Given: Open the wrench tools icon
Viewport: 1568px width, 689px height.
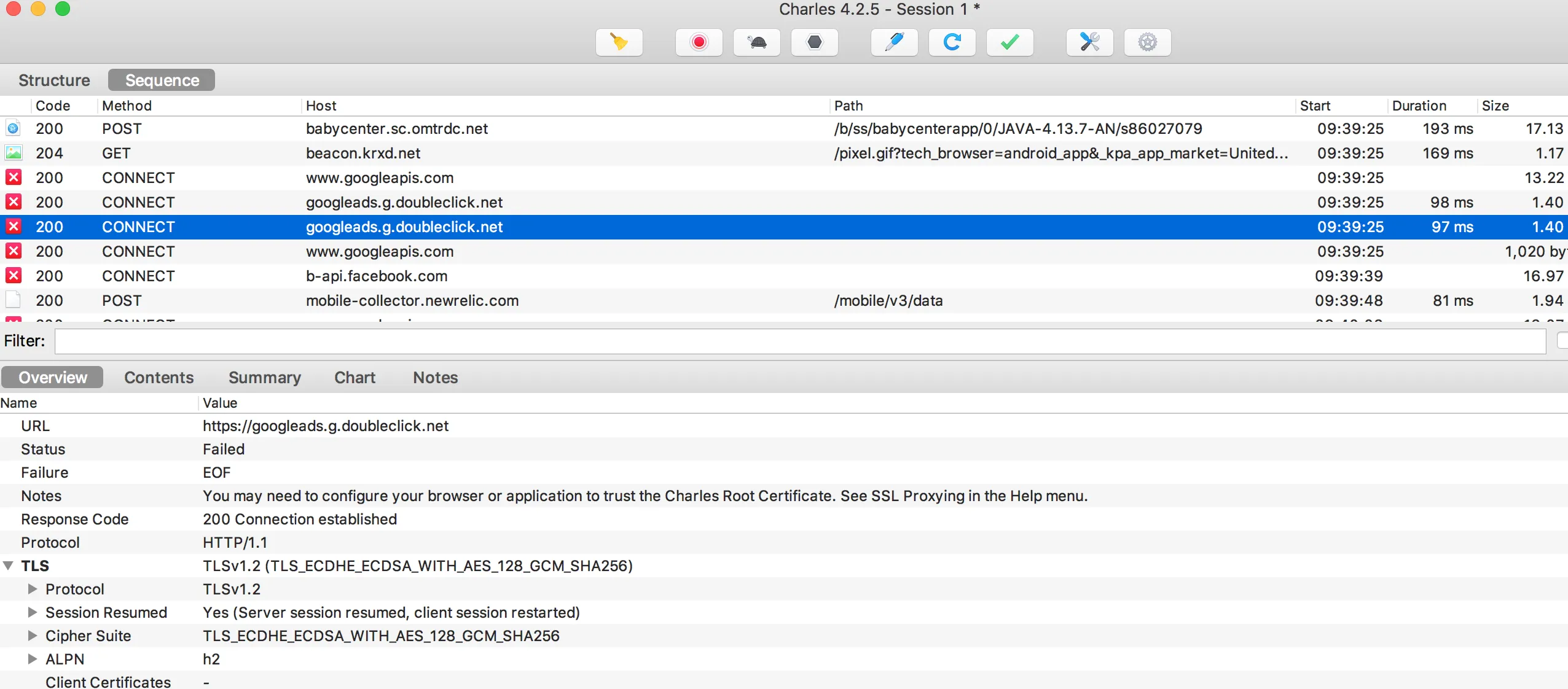Looking at the screenshot, I should pyautogui.click(x=1089, y=42).
